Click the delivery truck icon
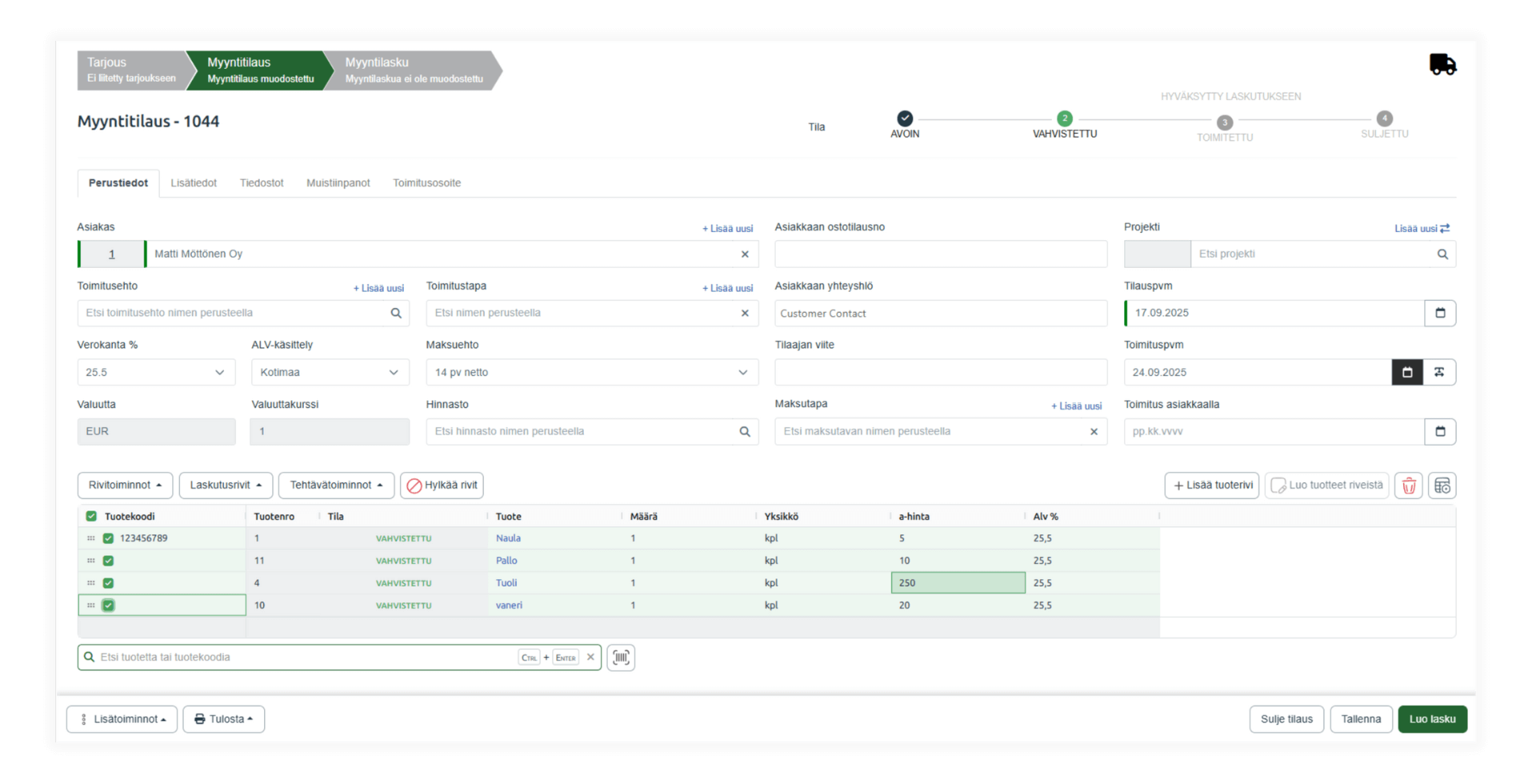 click(1442, 64)
